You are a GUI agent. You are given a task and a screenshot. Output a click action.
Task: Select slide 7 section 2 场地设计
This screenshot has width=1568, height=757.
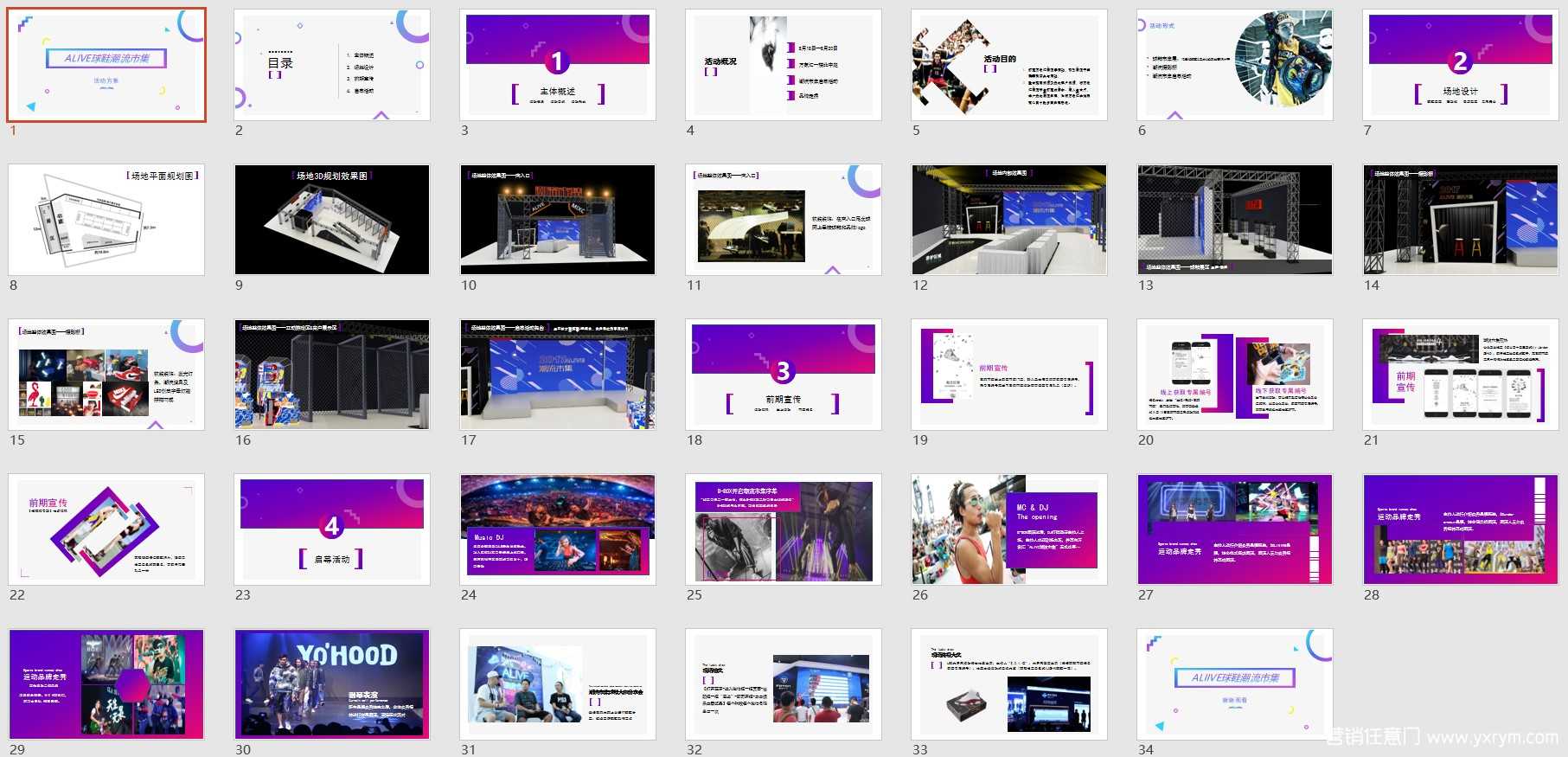click(x=1461, y=65)
